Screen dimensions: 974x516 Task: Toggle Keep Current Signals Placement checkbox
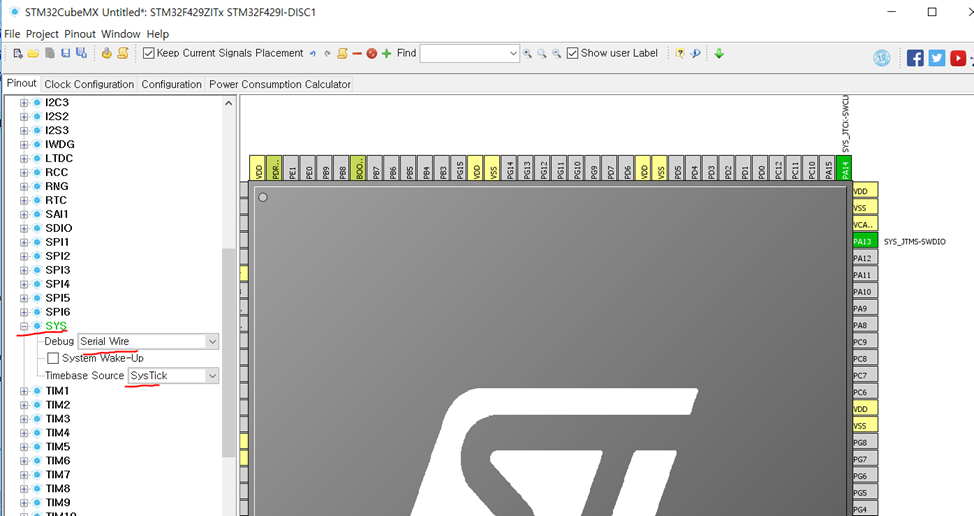[x=148, y=53]
